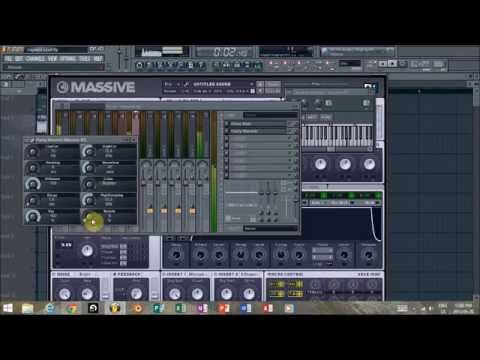Turn the first white knob below the piano
480x360 pixels.
(320, 164)
